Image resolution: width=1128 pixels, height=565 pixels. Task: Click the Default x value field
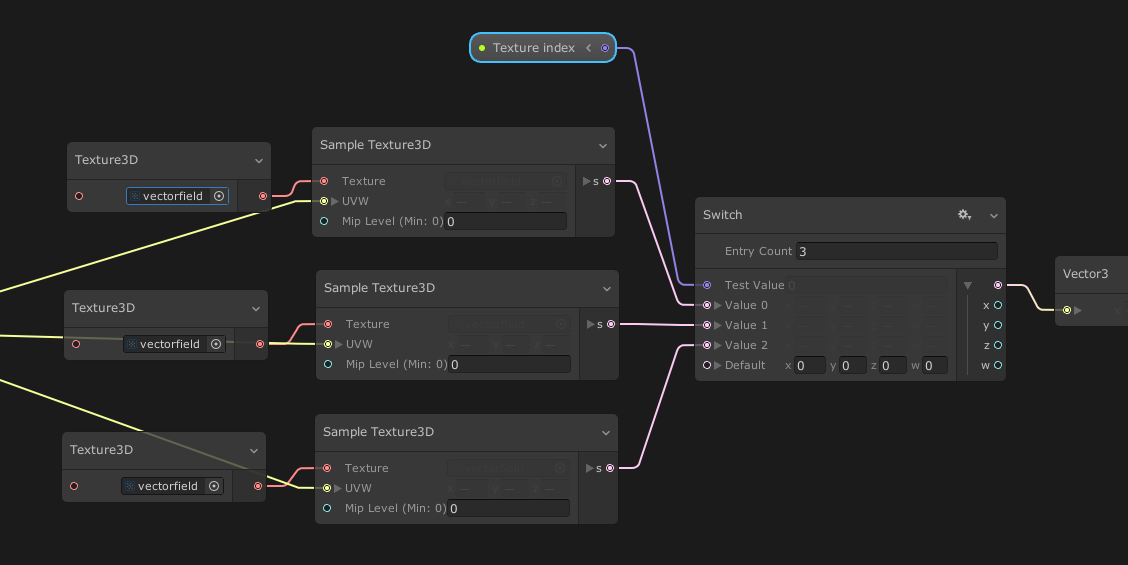click(x=809, y=365)
